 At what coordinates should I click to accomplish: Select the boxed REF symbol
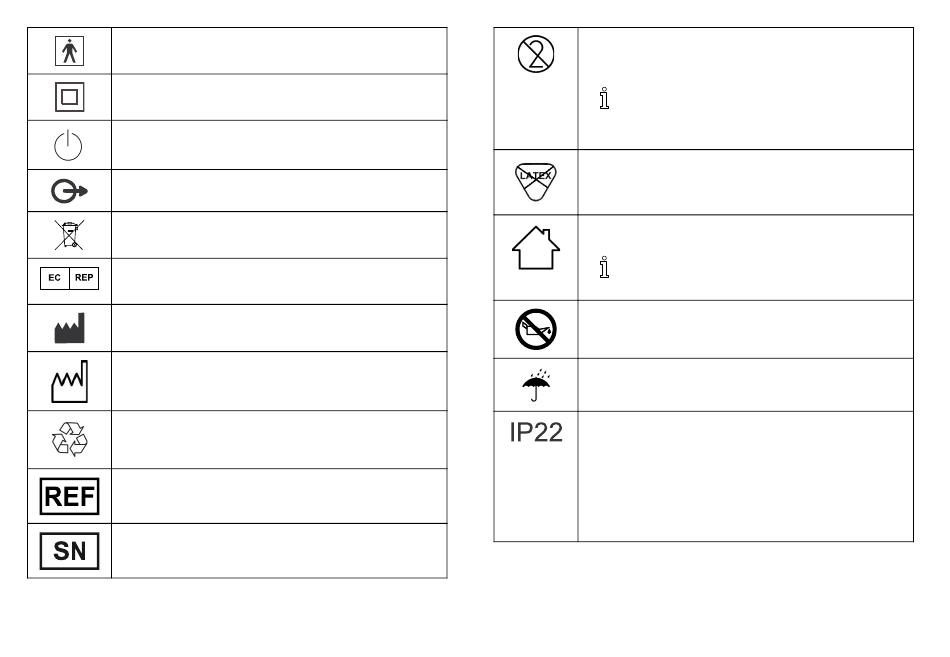tap(69, 496)
